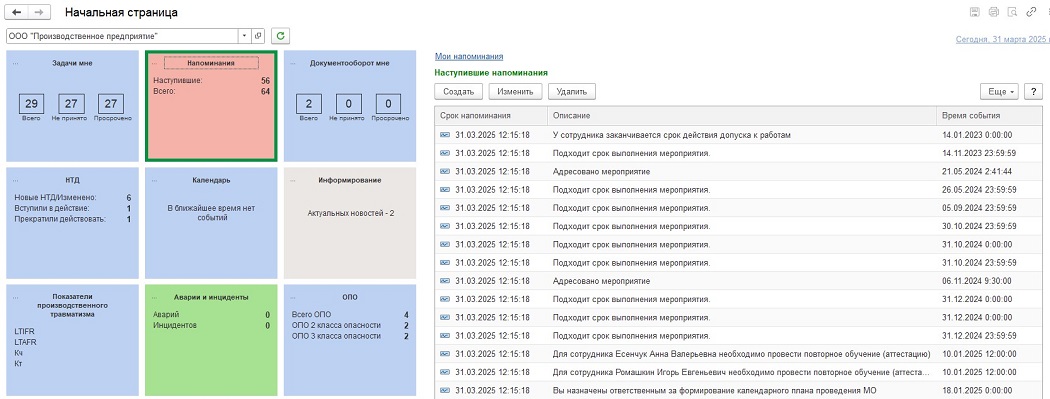Open the Мои напоминания link
Screen dimensions: 1050x399
(x=469, y=57)
